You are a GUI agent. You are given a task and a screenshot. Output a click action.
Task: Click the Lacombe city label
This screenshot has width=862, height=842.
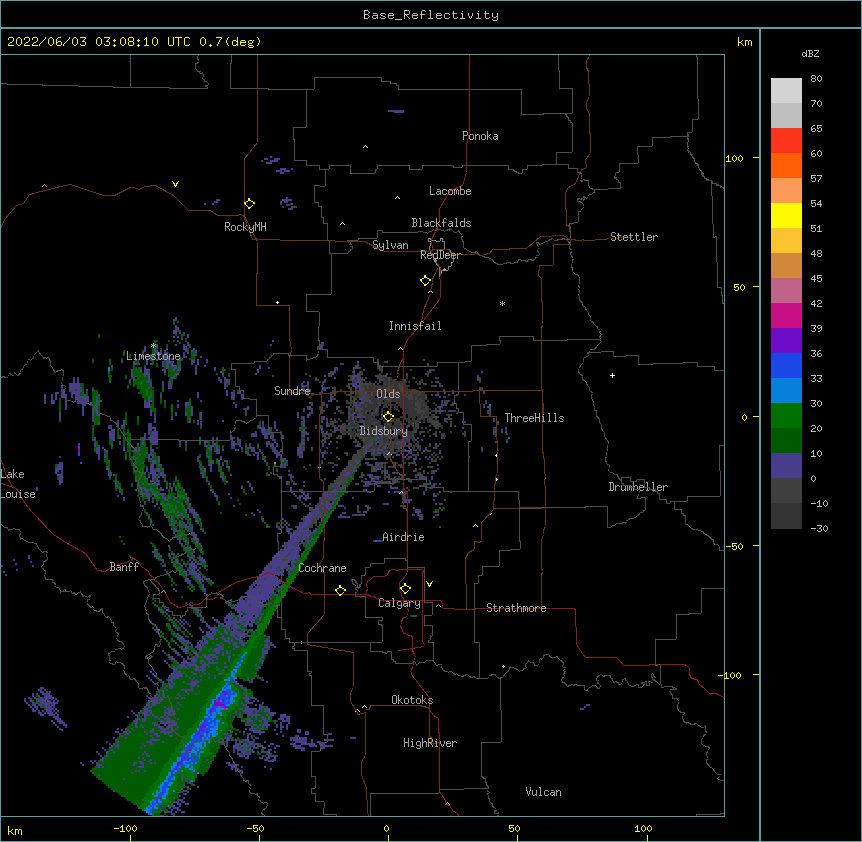pos(450,191)
